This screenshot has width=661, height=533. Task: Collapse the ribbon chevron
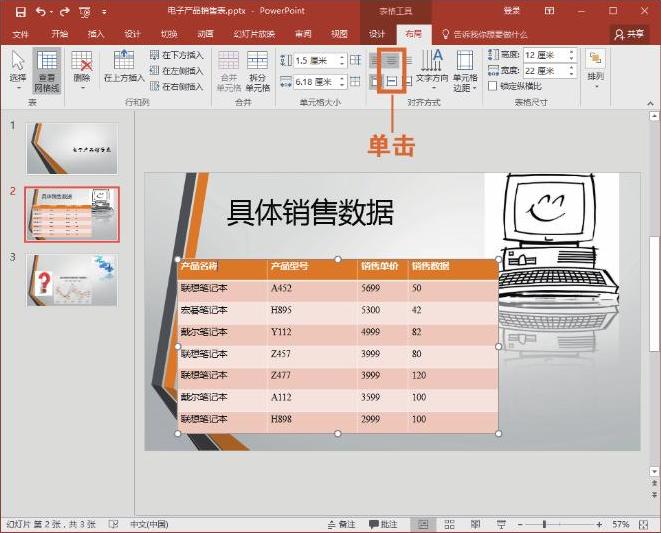click(x=650, y=103)
